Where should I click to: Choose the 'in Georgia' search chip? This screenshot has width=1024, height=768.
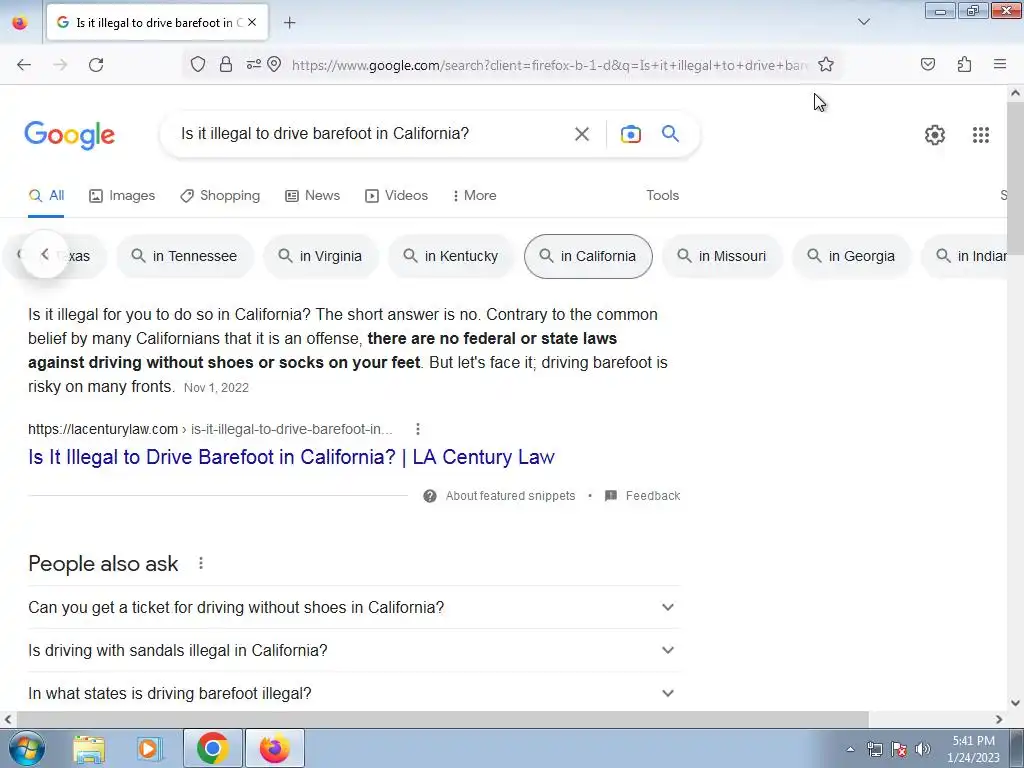852,256
